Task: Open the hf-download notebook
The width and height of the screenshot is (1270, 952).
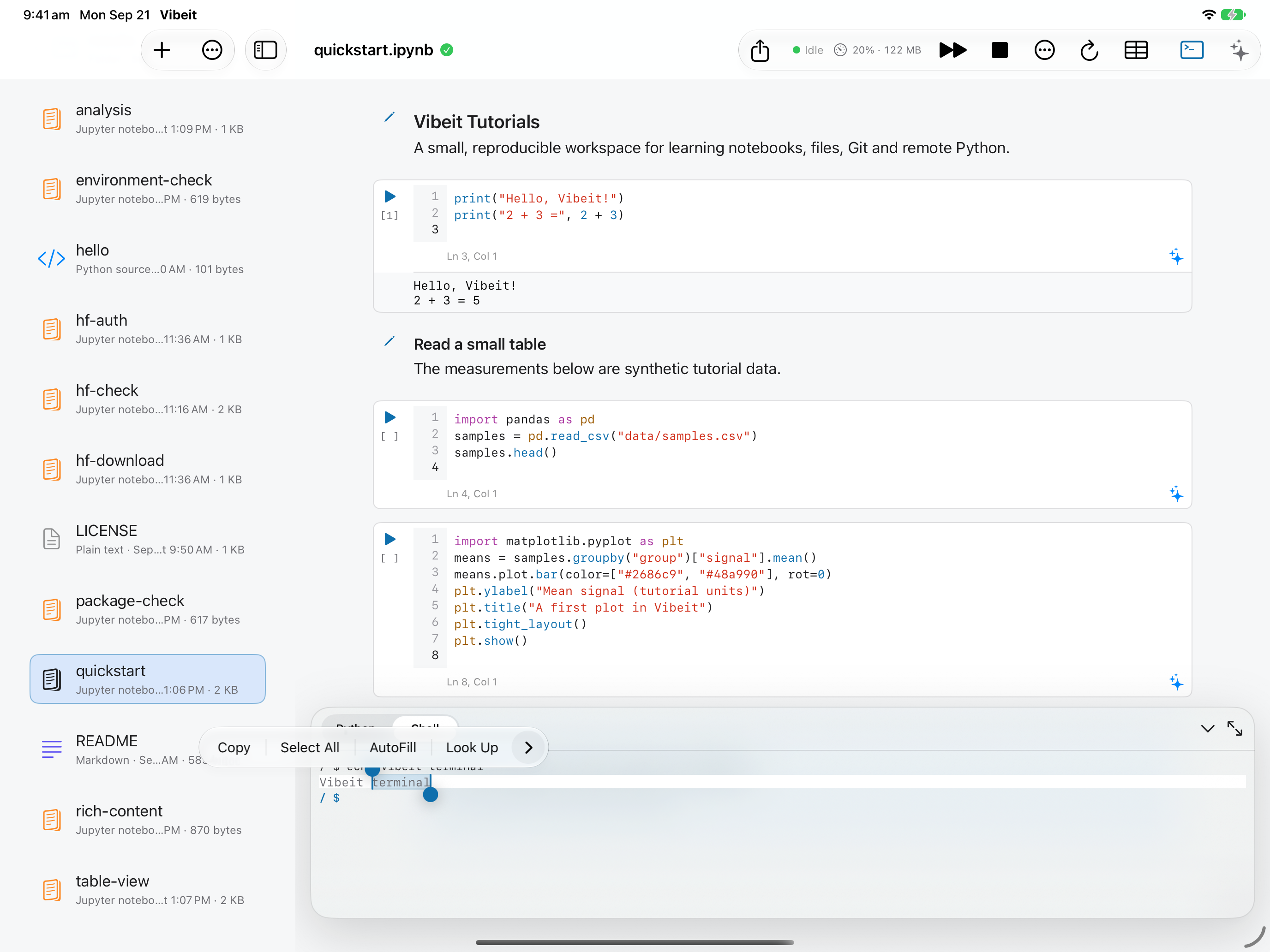Action: tap(148, 469)
